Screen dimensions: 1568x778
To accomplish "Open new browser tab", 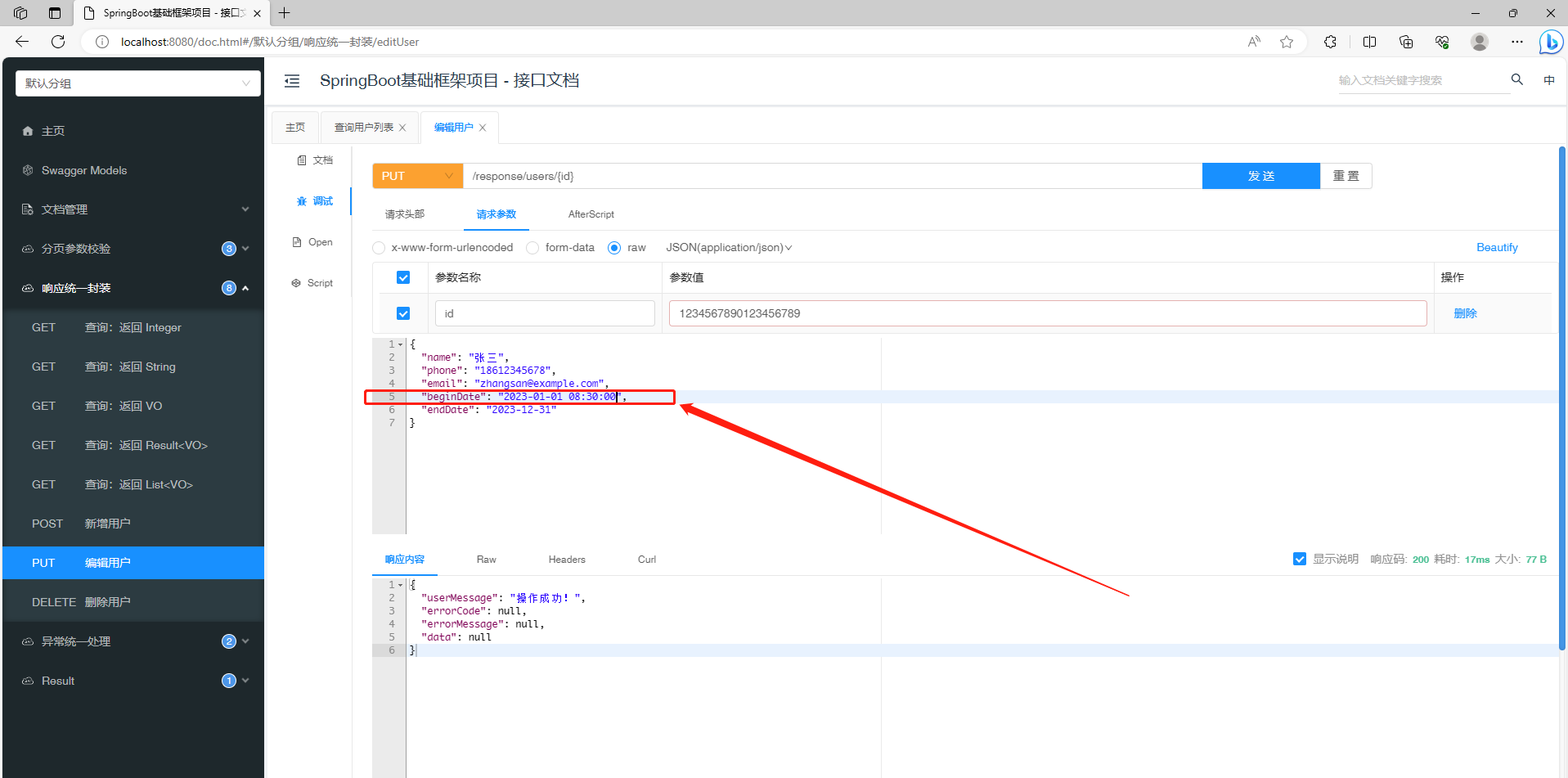I will pyautogui.click(x=285, y=13).
